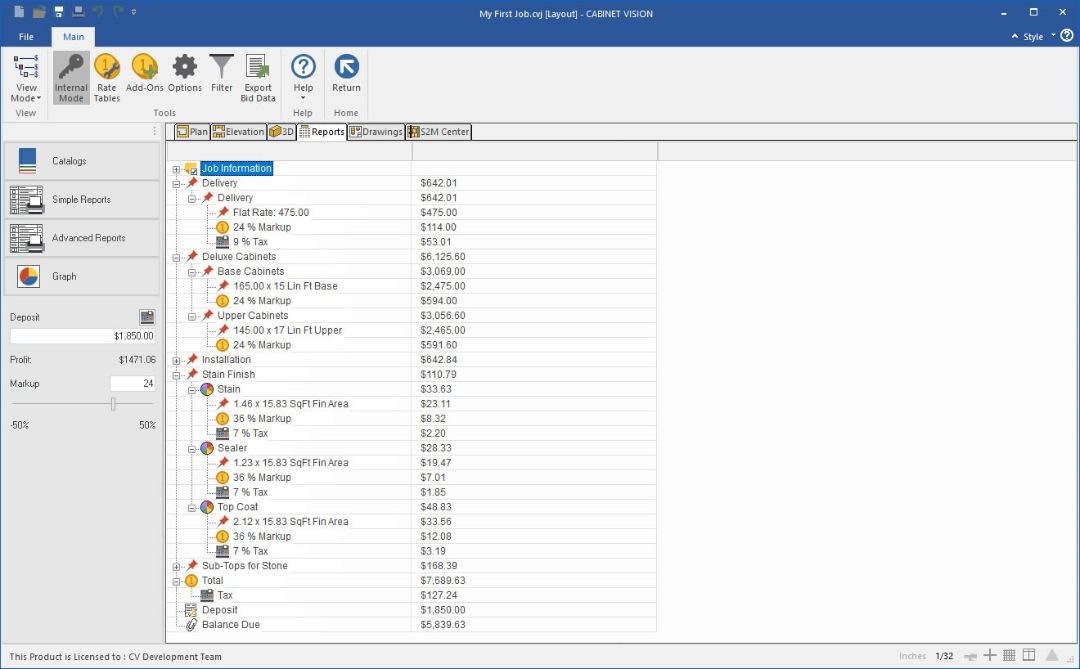
Task: Click the Graph button in sidebar
Action: coord(81,277)
